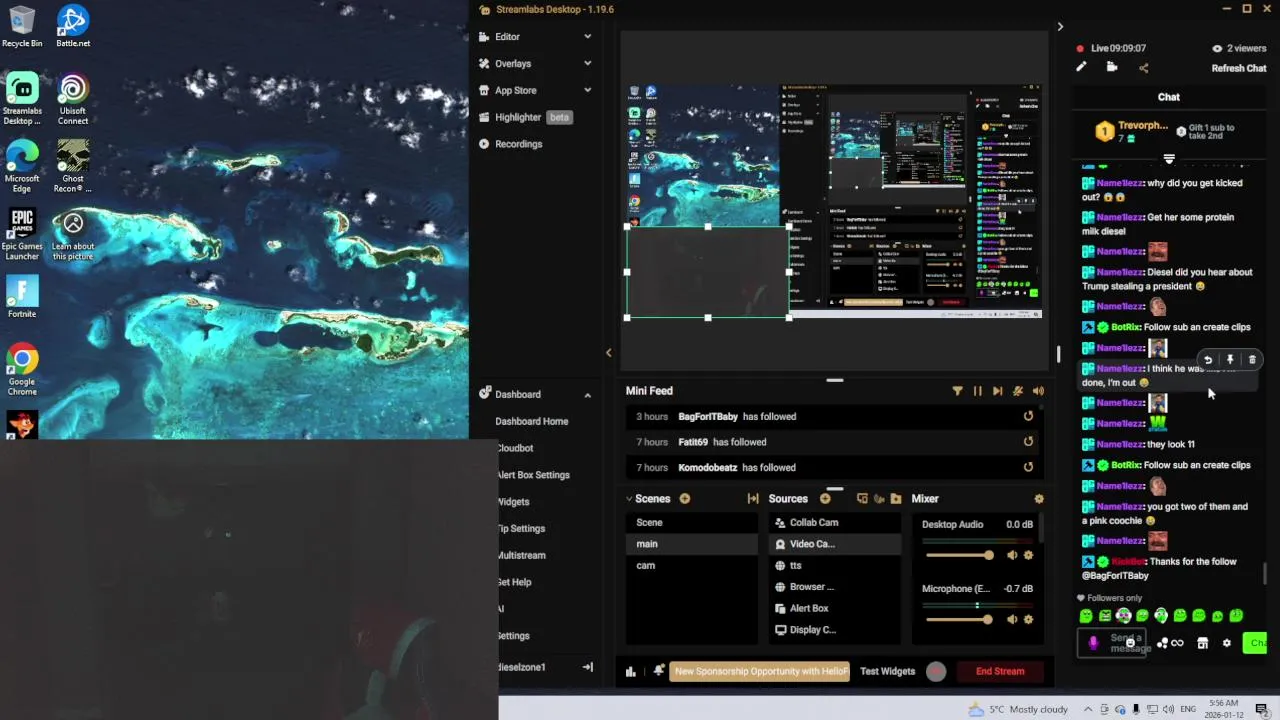
Task: Select the 'cam' scene
Action: pyautogui.click(x=692, y=565)
